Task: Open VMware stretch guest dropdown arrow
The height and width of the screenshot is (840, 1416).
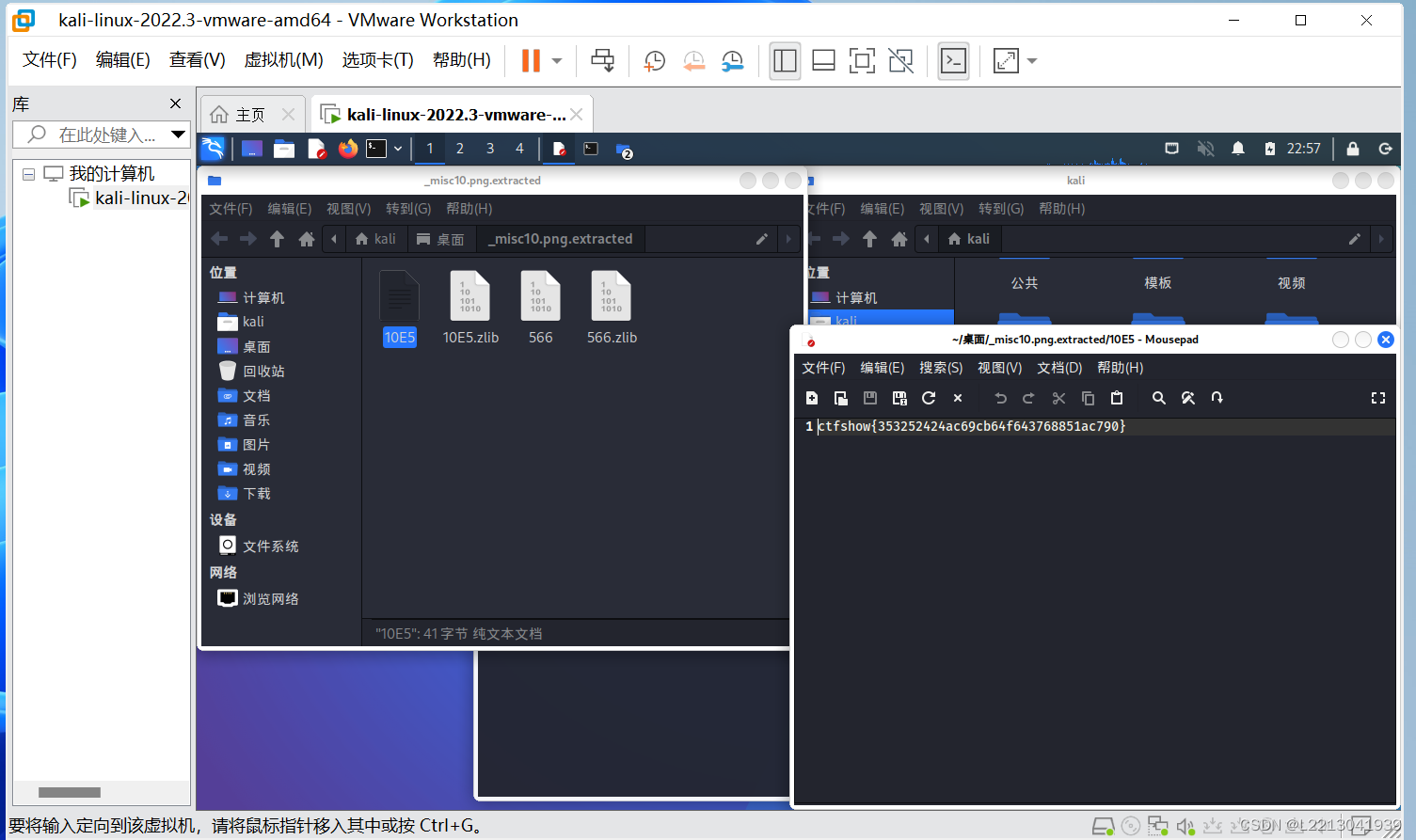Action: [1032, 61]
